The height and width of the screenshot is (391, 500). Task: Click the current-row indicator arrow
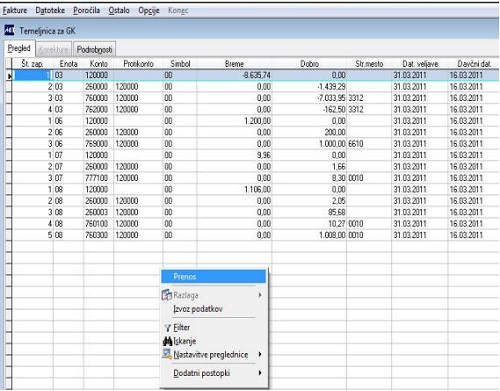[x=9, y=76]
